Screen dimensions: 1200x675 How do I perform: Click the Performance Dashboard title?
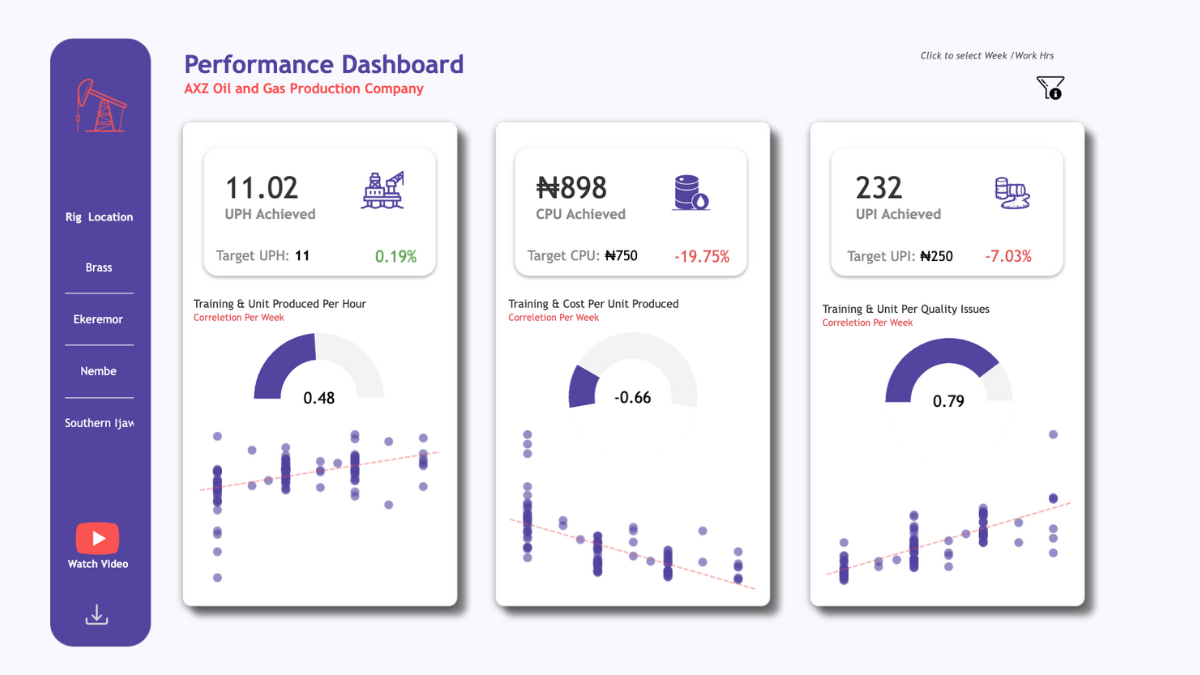324,65
